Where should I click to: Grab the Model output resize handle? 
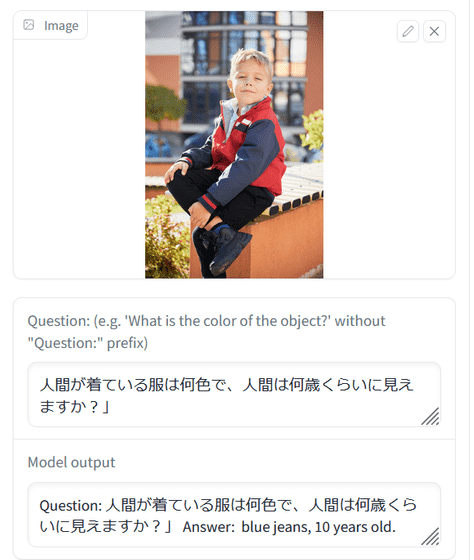430,536
